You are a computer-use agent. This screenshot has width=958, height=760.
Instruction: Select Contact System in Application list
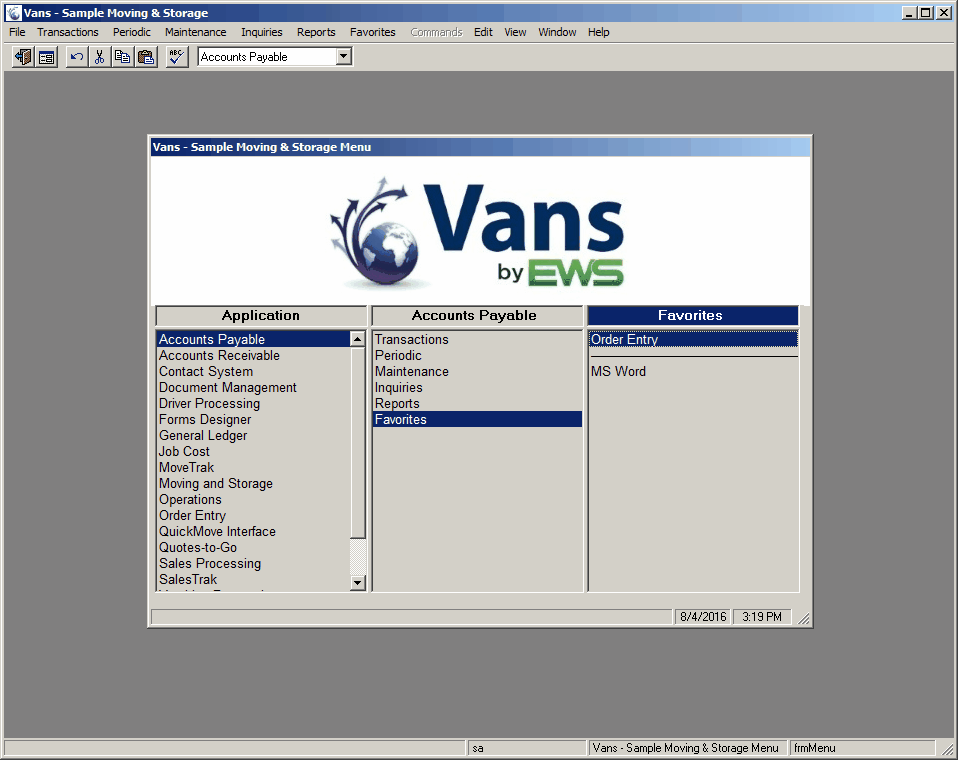pos(254,371)
